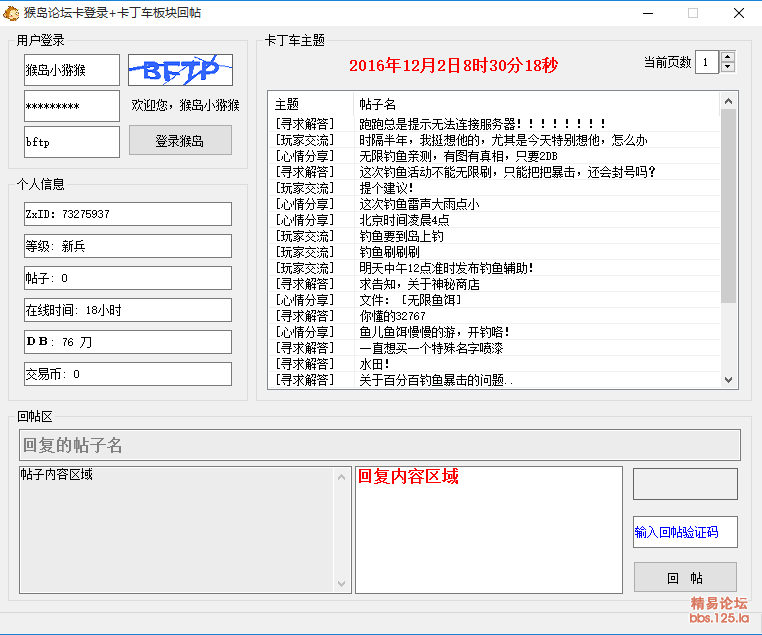Click the 当前页数 page number box

click(706, 62)
